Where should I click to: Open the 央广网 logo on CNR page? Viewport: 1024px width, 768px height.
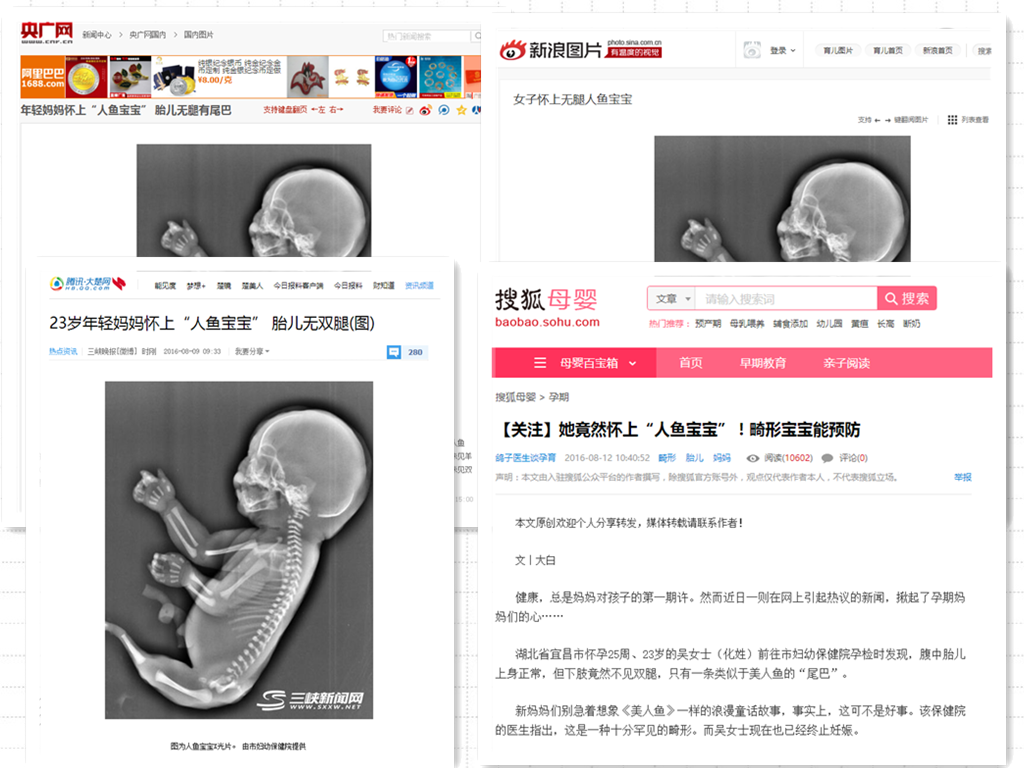click(46, 32)
